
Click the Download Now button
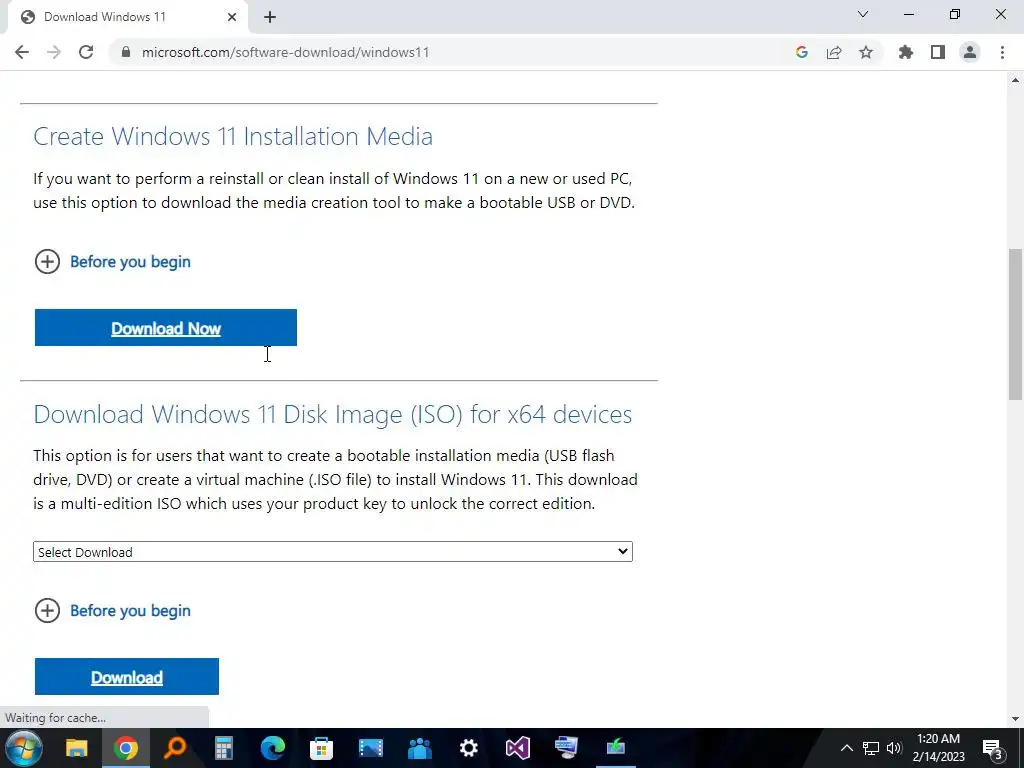166,328
